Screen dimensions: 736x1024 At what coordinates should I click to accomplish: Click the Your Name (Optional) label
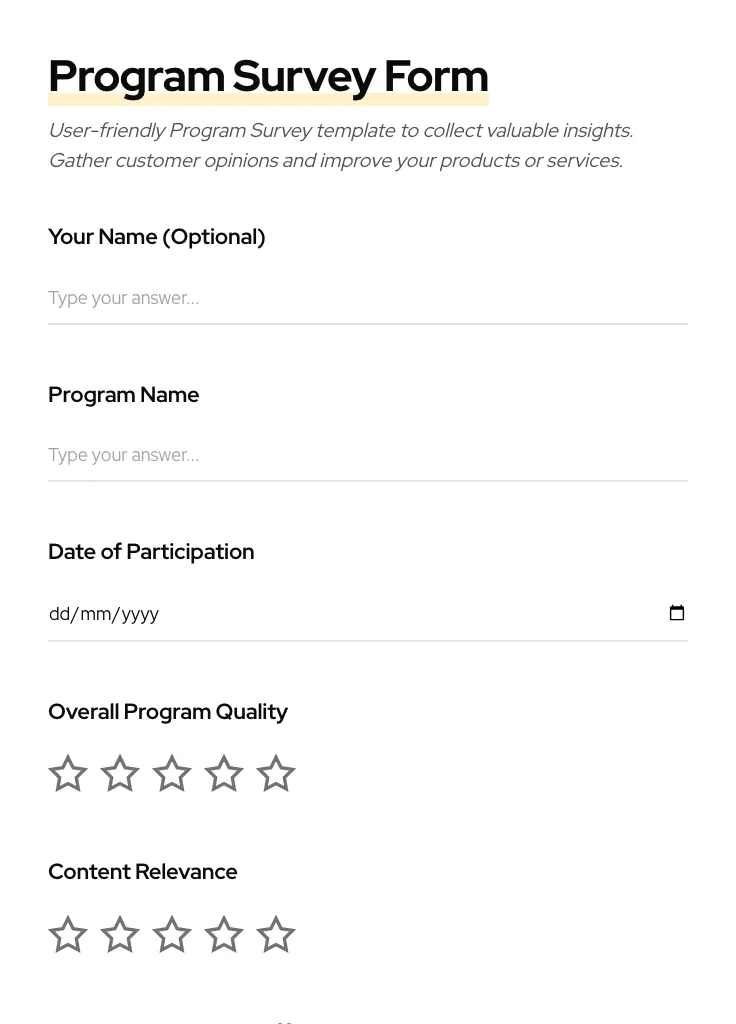click(156, 237)
